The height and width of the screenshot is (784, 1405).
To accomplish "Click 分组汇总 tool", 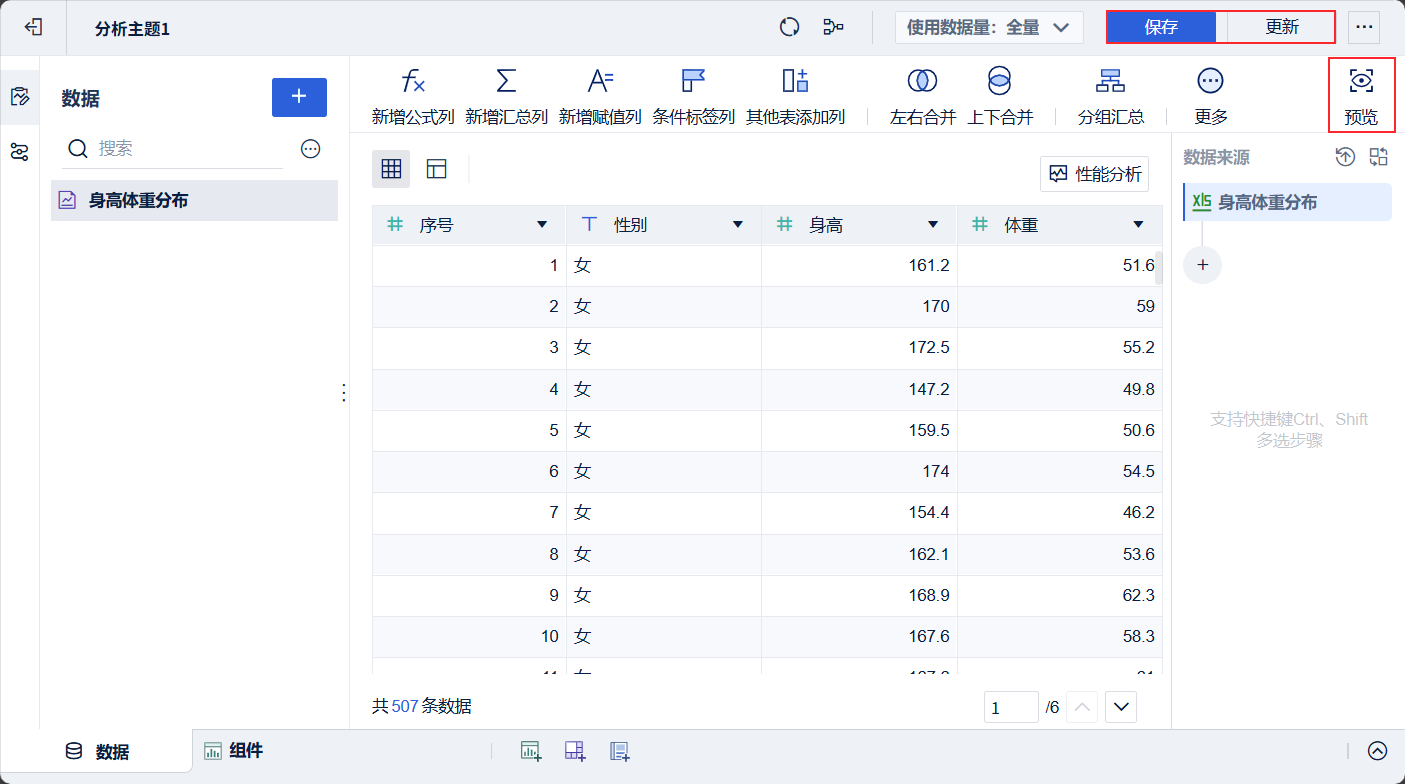I will (x=1110, y=97).
